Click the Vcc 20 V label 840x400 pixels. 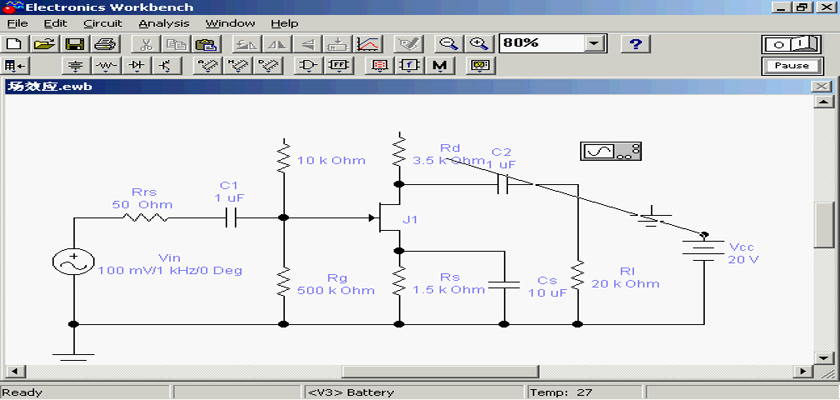point(742,253)
